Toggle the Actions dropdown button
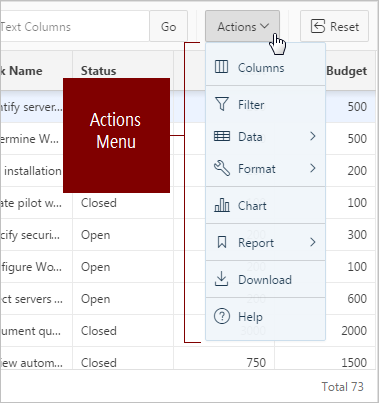This screenshot has height=403, width=379. [x=242, y=26]
